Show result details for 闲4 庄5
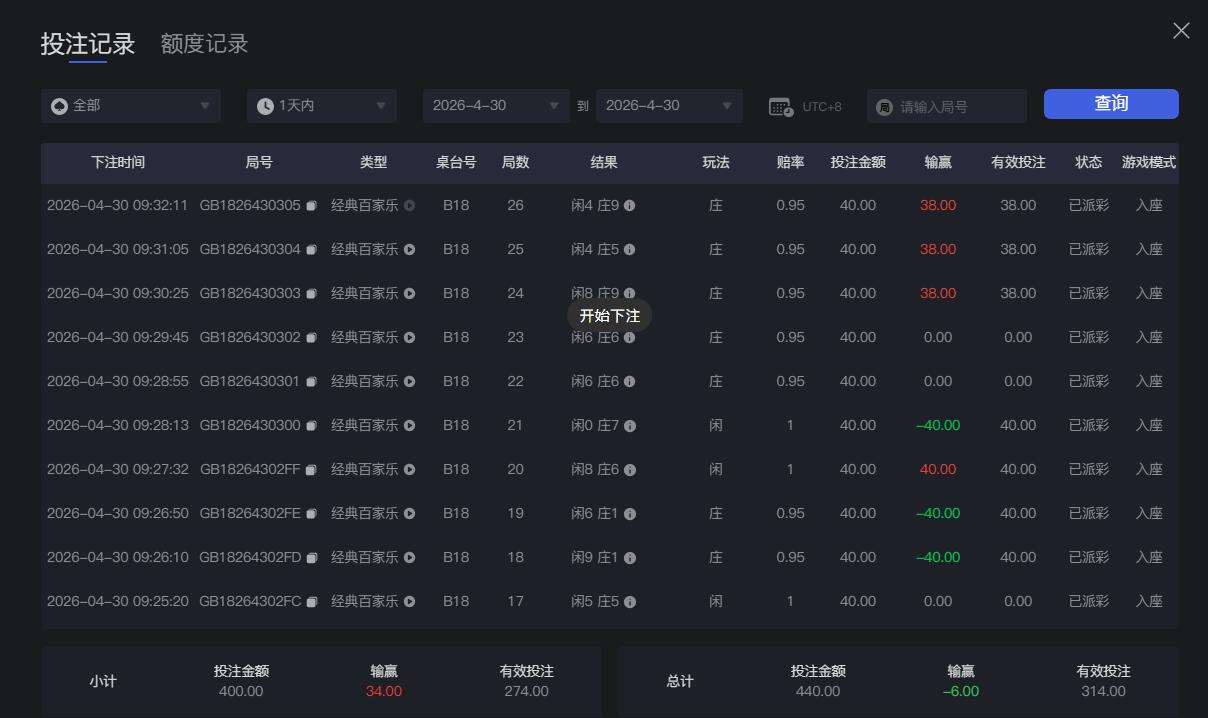Image resolution: width=1208 pixels, height=718 pixels. tap(630, 250)
